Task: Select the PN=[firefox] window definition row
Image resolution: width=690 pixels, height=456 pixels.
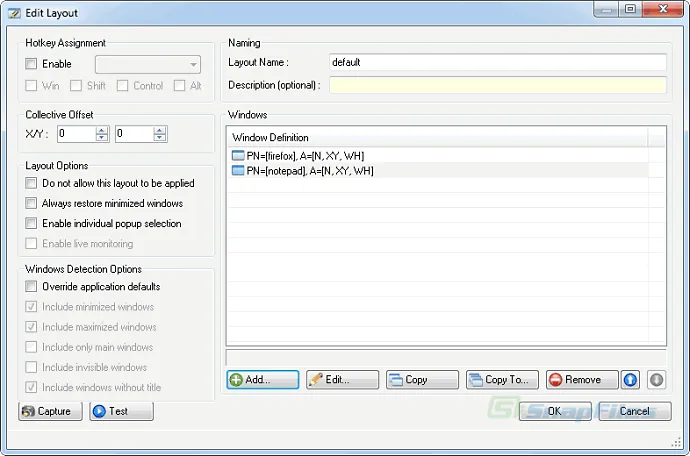Action: [438, 155]
